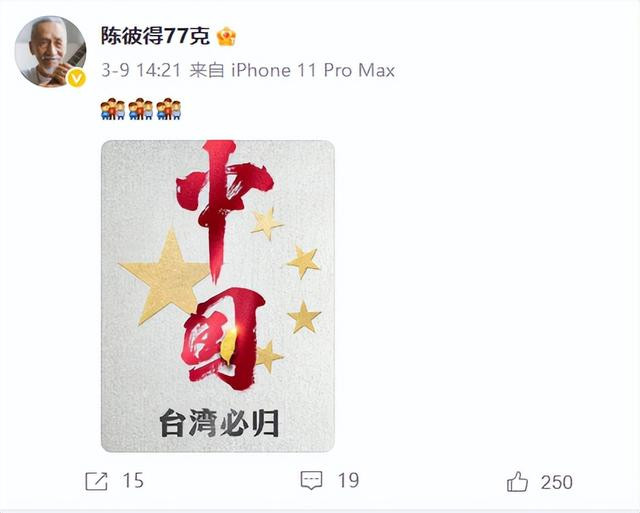Open the comments speech bubble icon
The height and width of the screenshot is (513, 640).
[x=311, y=480]
